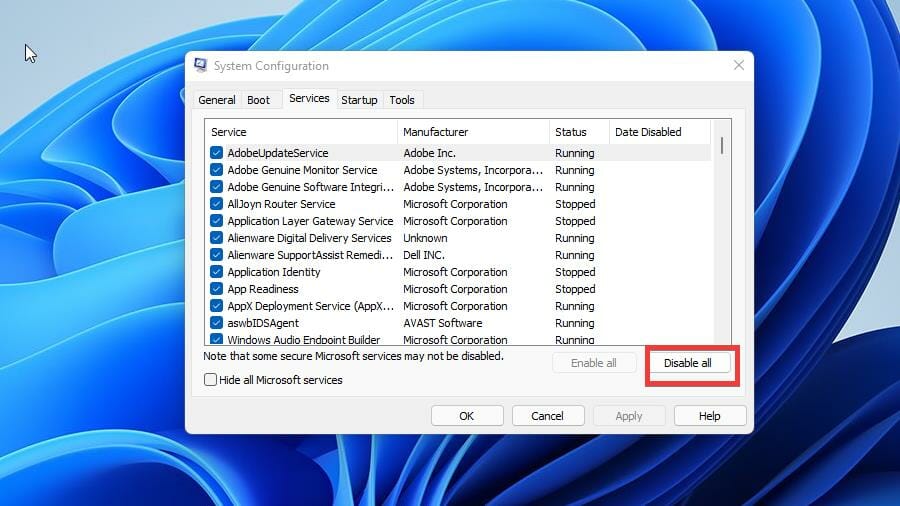
Task: Toggle Windows Audio Endpoint Builder checkbox
Action: tap(216, 339)
